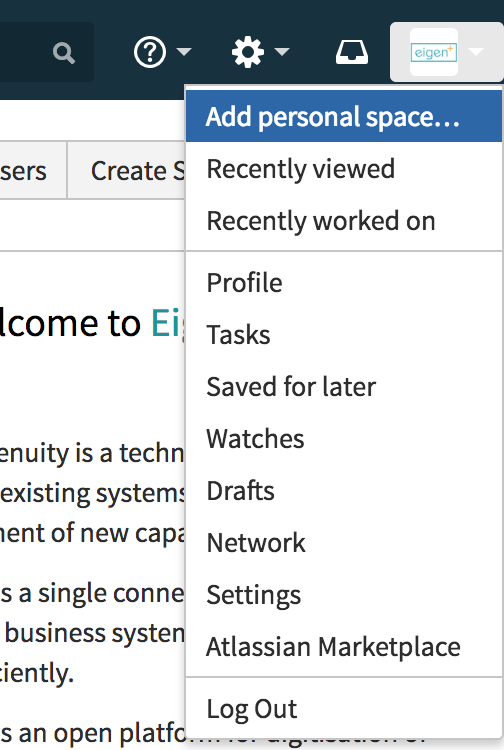Screen dimensions: 504x750
Task: Click the settings gear icon
Action: pos(248,52)
